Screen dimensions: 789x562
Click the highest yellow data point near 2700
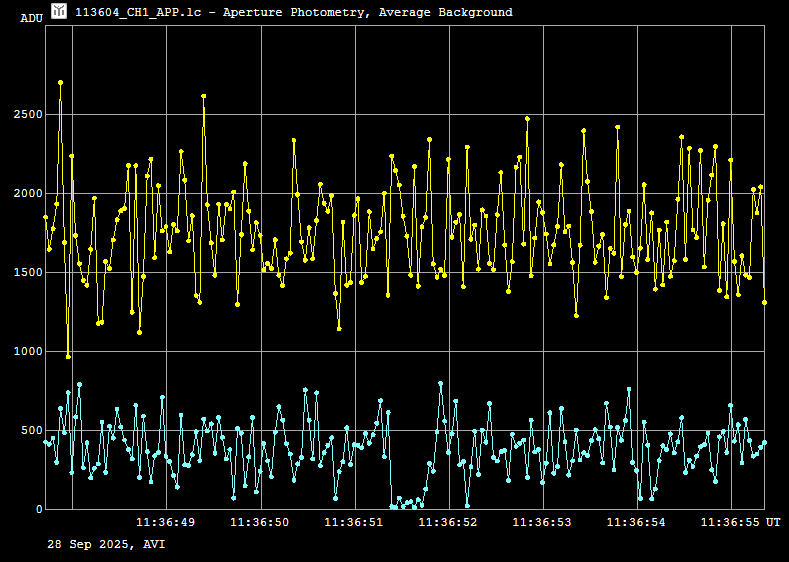tap(60, 83)
